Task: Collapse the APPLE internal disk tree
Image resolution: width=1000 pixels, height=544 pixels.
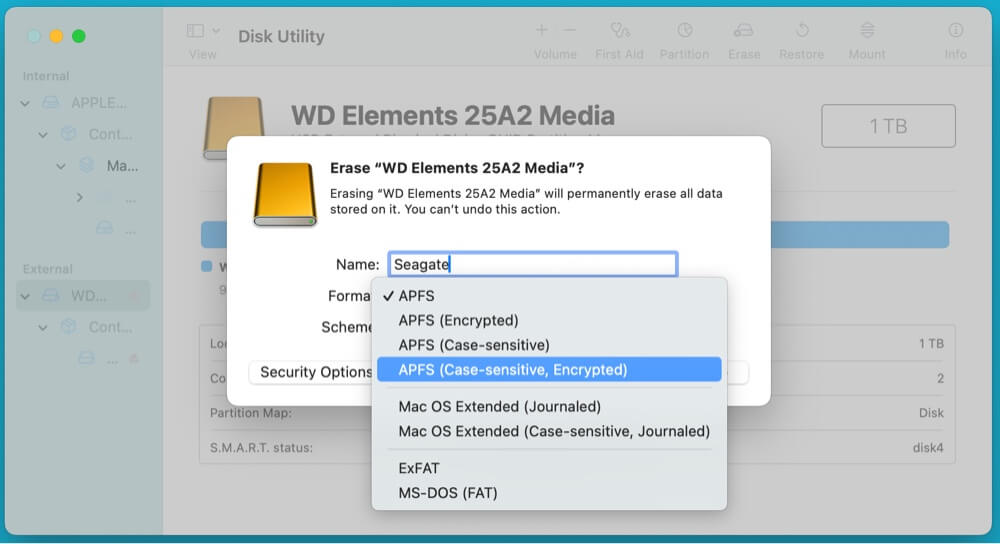Action: (x=25, y=103)
